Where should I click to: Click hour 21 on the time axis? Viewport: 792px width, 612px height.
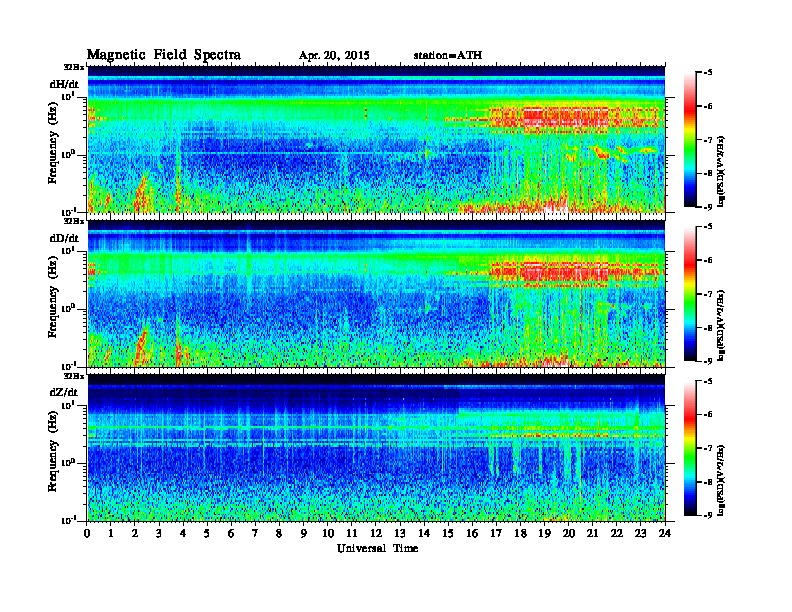(592, 533)
